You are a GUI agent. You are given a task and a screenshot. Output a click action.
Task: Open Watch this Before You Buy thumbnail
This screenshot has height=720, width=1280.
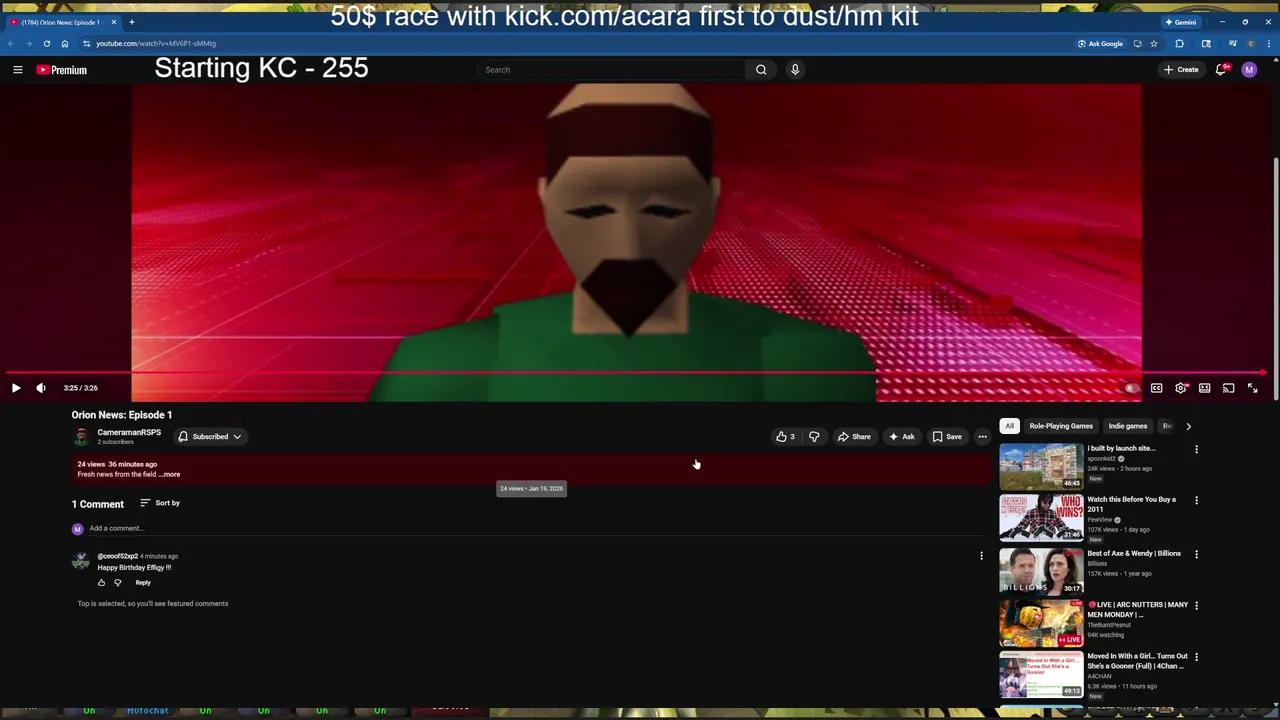(x=1041, y=518)
